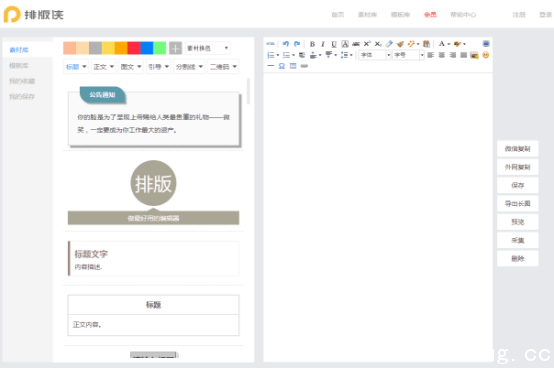This screenshot has width=554, height=369.
Task: Select the 二维码 material category tab
Action: [x=223, y=67]
